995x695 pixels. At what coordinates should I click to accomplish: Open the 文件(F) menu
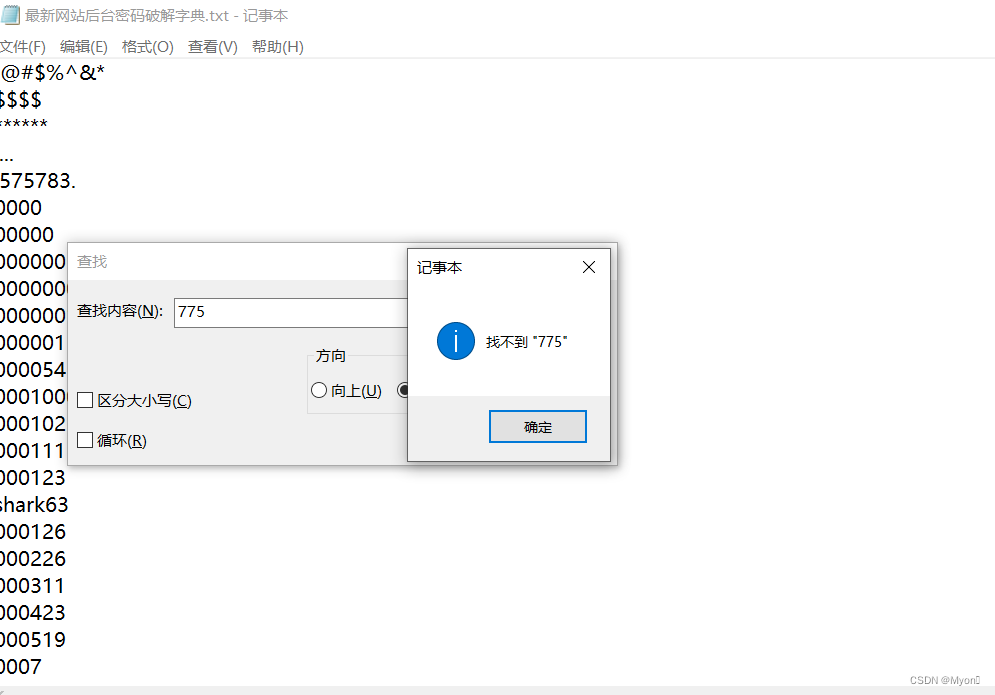point(23,46)
